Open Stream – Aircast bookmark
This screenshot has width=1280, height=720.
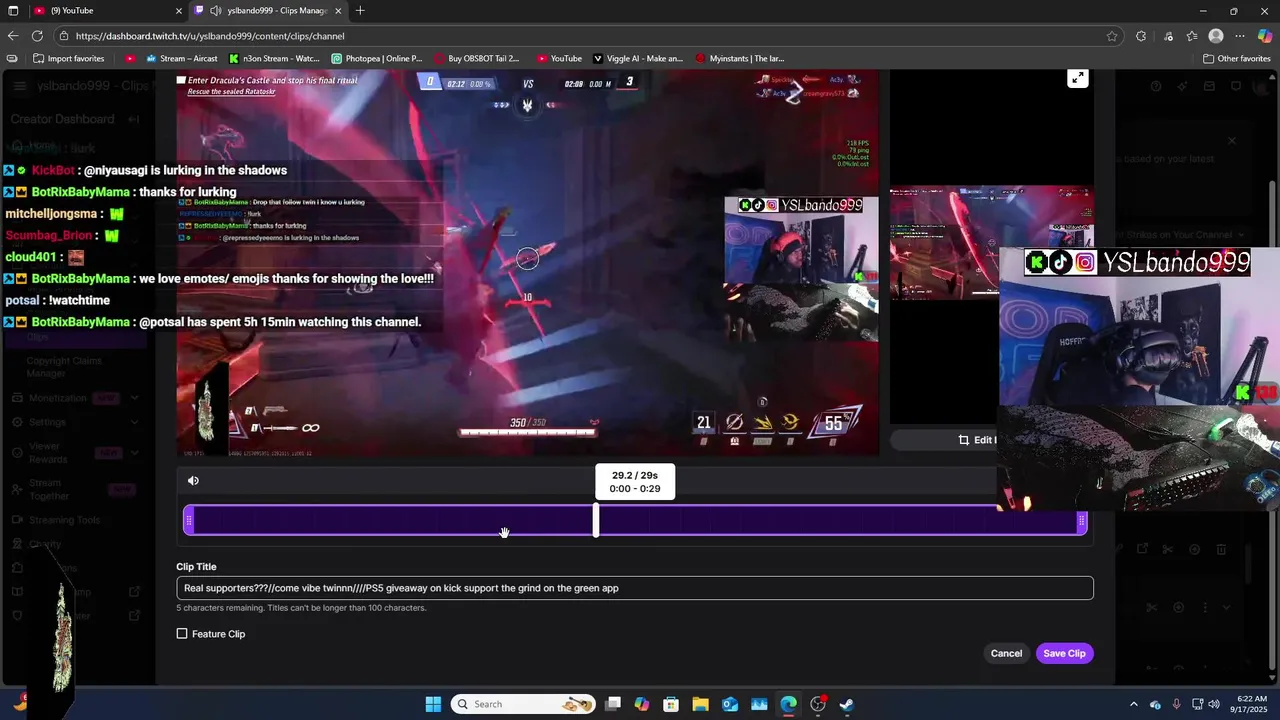click(181, 58)
